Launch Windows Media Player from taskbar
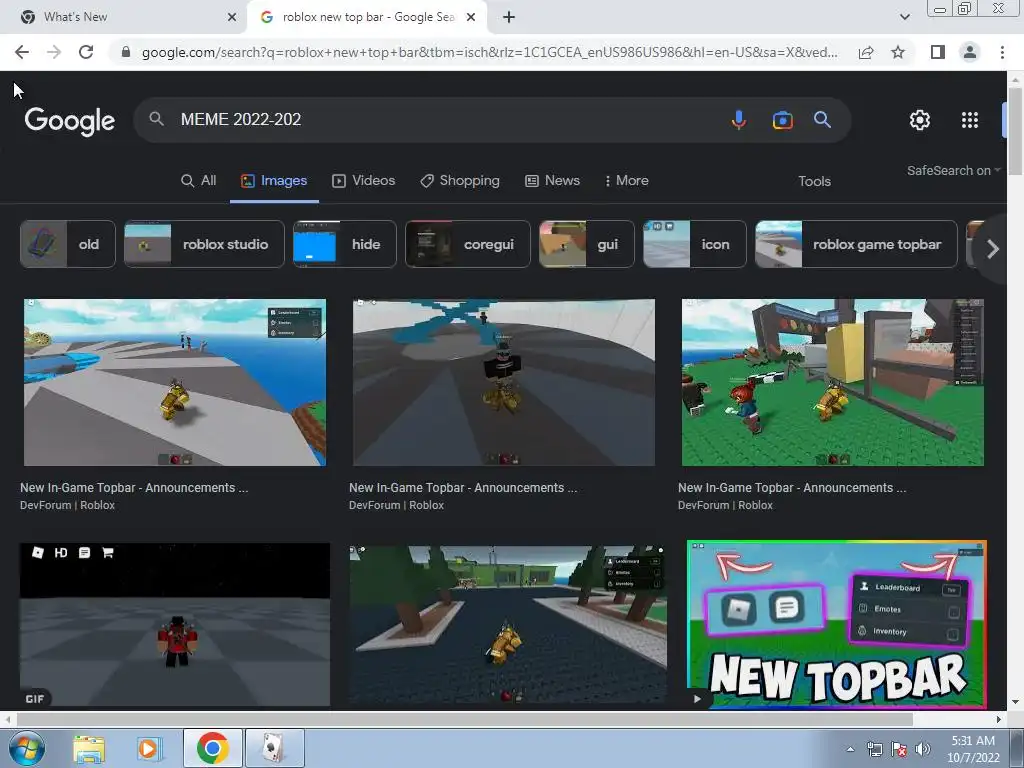1024x768 pixels. click(148, 749)
